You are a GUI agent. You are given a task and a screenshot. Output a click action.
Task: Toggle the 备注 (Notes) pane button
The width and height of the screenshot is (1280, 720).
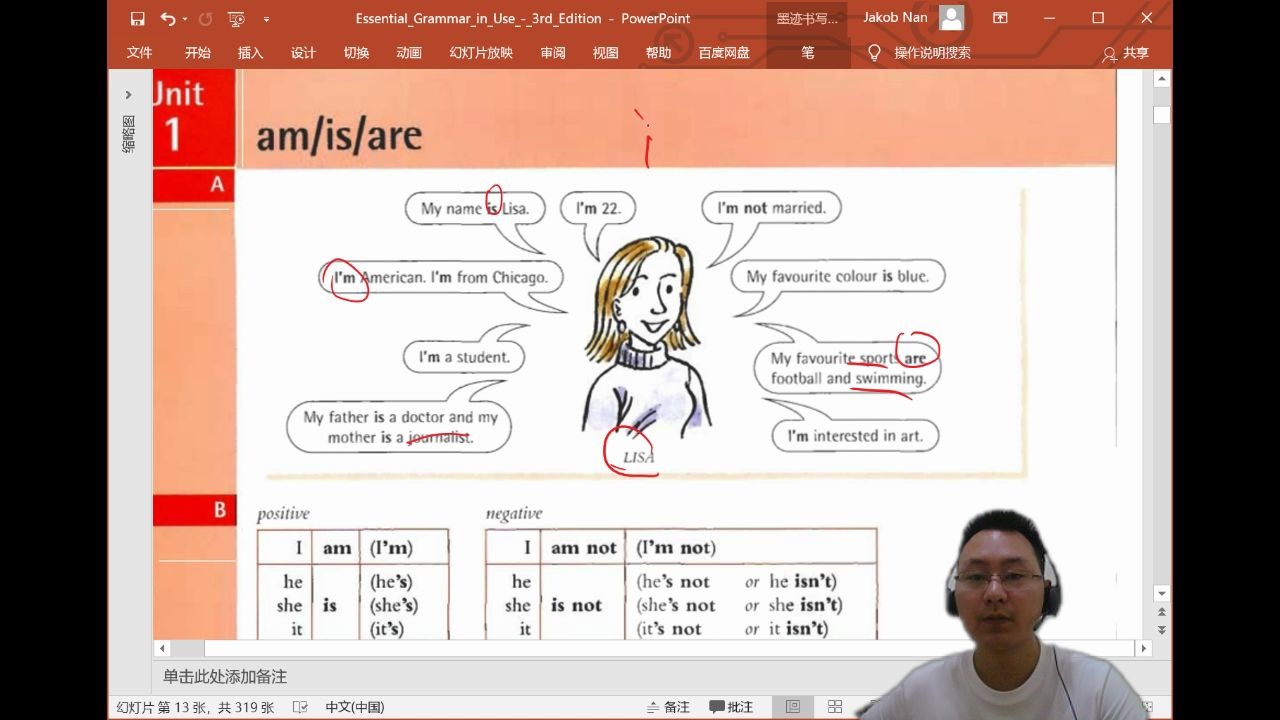tap(668, 707)
